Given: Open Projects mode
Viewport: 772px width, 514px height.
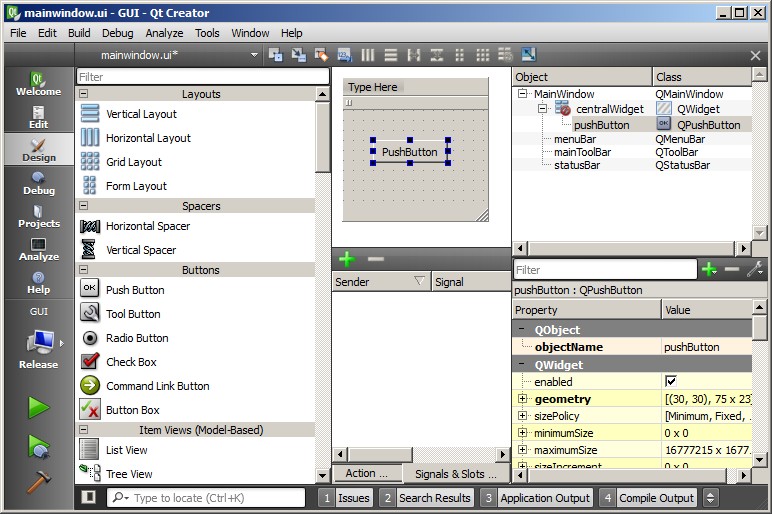Looking at the screenshot, I should [x=38, y=216].
